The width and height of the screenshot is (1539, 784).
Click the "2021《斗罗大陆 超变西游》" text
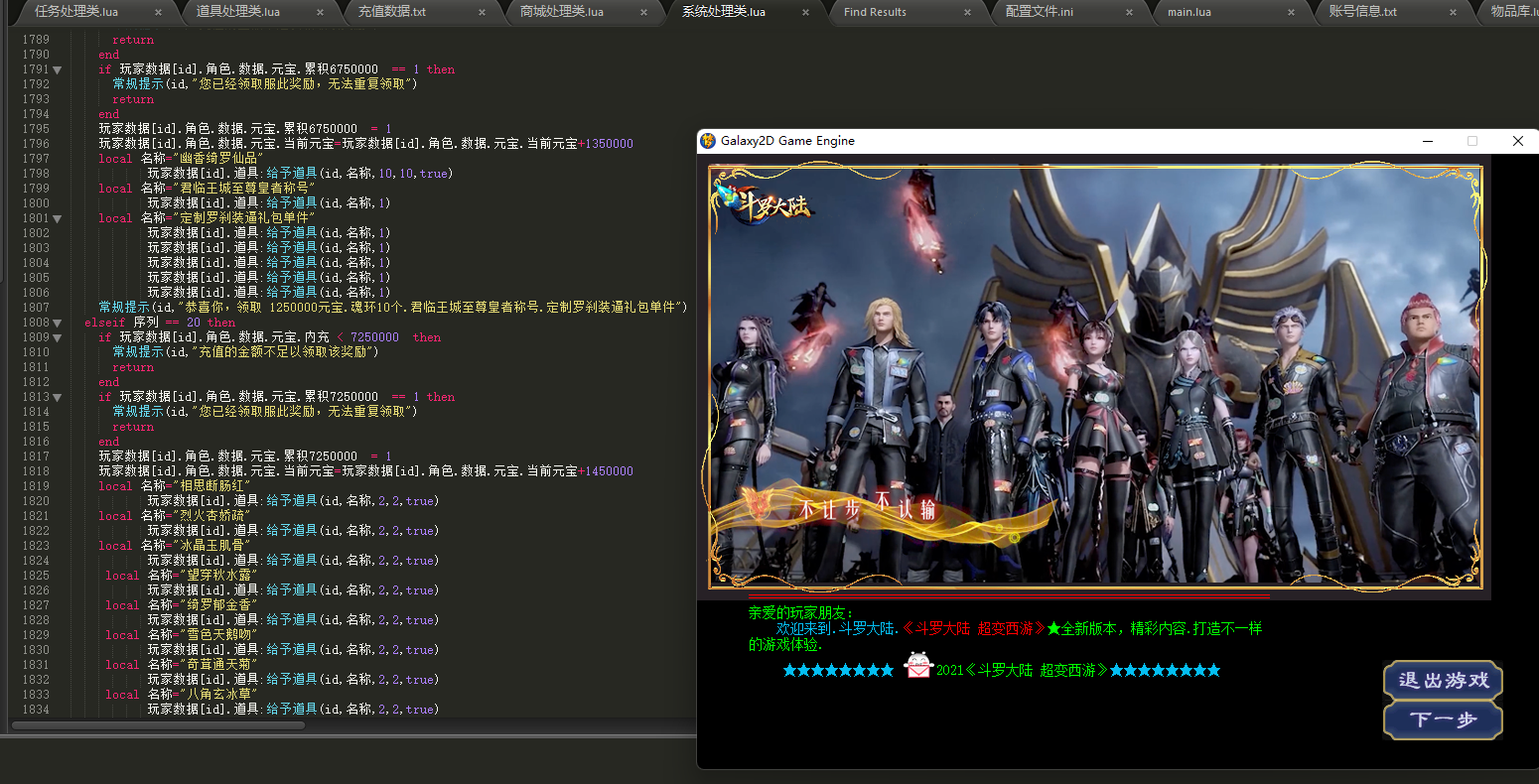[x=1022, y=671]
